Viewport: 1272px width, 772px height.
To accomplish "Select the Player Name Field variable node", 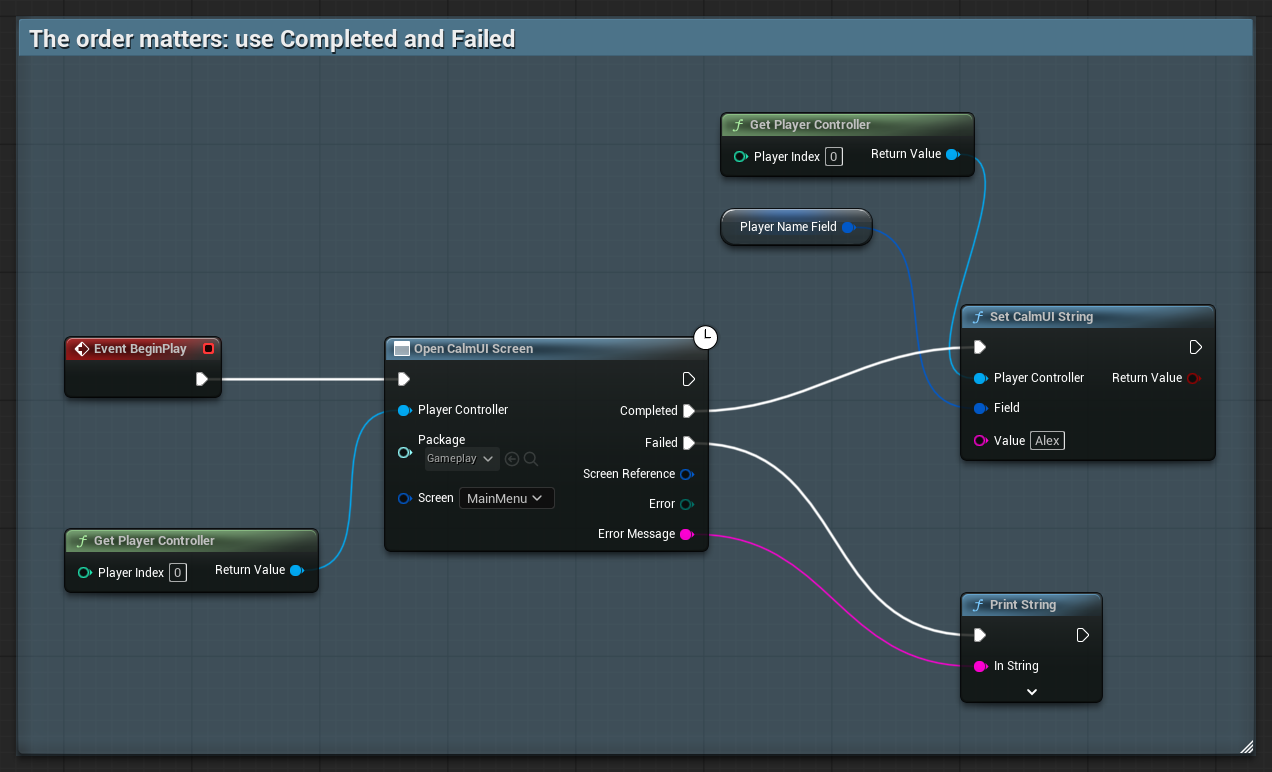I will point(796,227).
